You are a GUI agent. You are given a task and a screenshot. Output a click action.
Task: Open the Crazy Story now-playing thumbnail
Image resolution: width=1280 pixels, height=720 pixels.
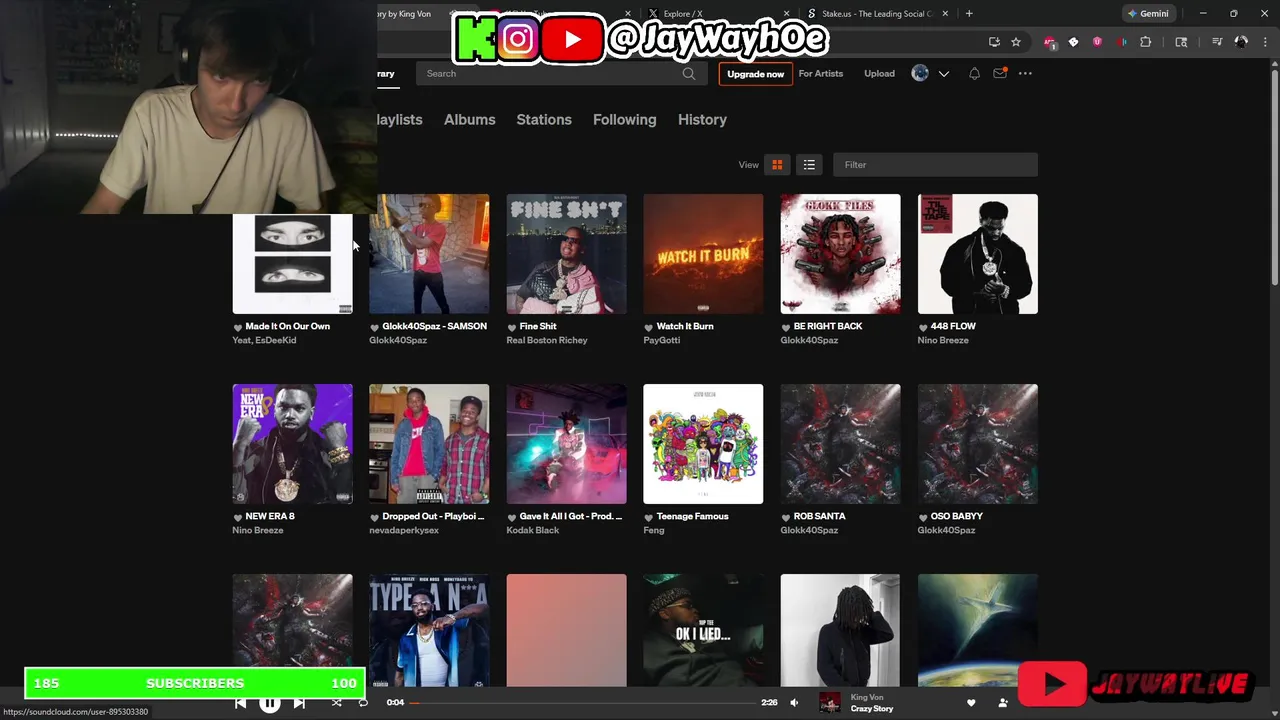[830, 703]
